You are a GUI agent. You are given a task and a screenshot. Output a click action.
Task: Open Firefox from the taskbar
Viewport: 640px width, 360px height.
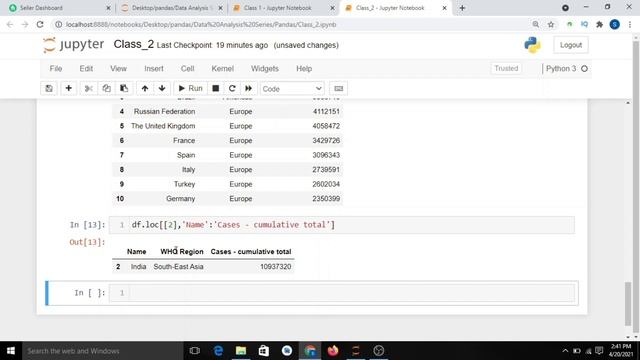(x=333, y=351)
